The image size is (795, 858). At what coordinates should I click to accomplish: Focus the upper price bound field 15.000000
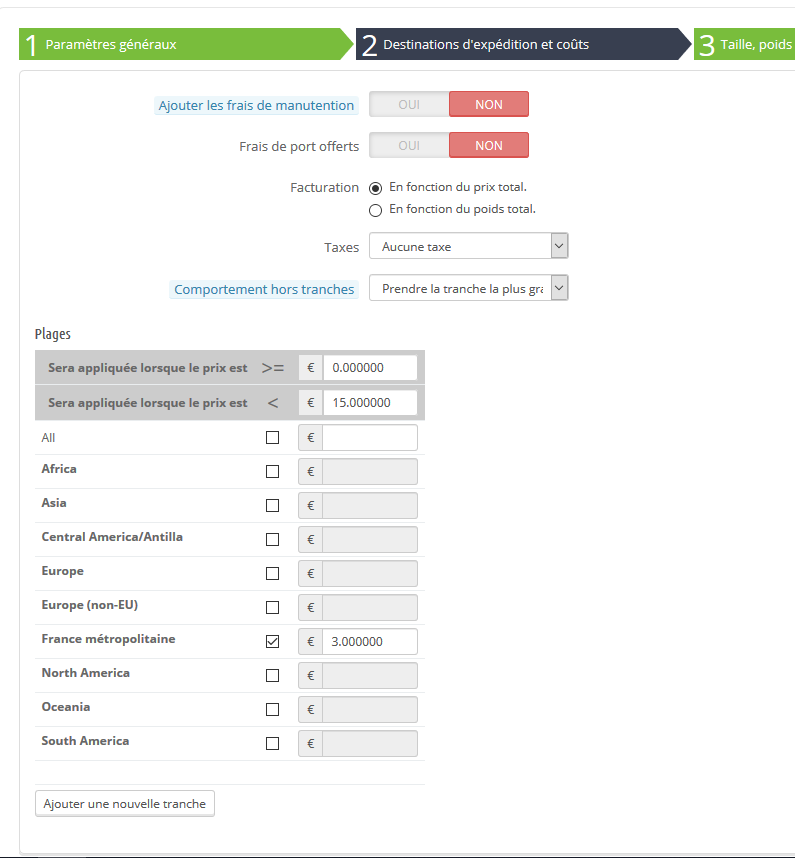click(370, 403)
